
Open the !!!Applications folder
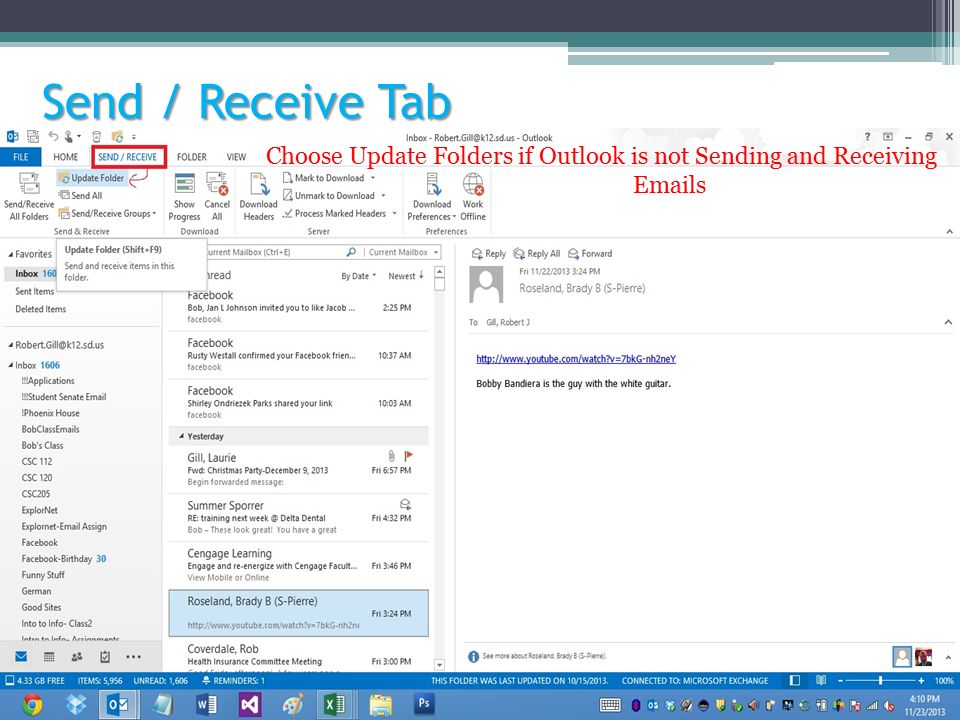coord(48,381)
